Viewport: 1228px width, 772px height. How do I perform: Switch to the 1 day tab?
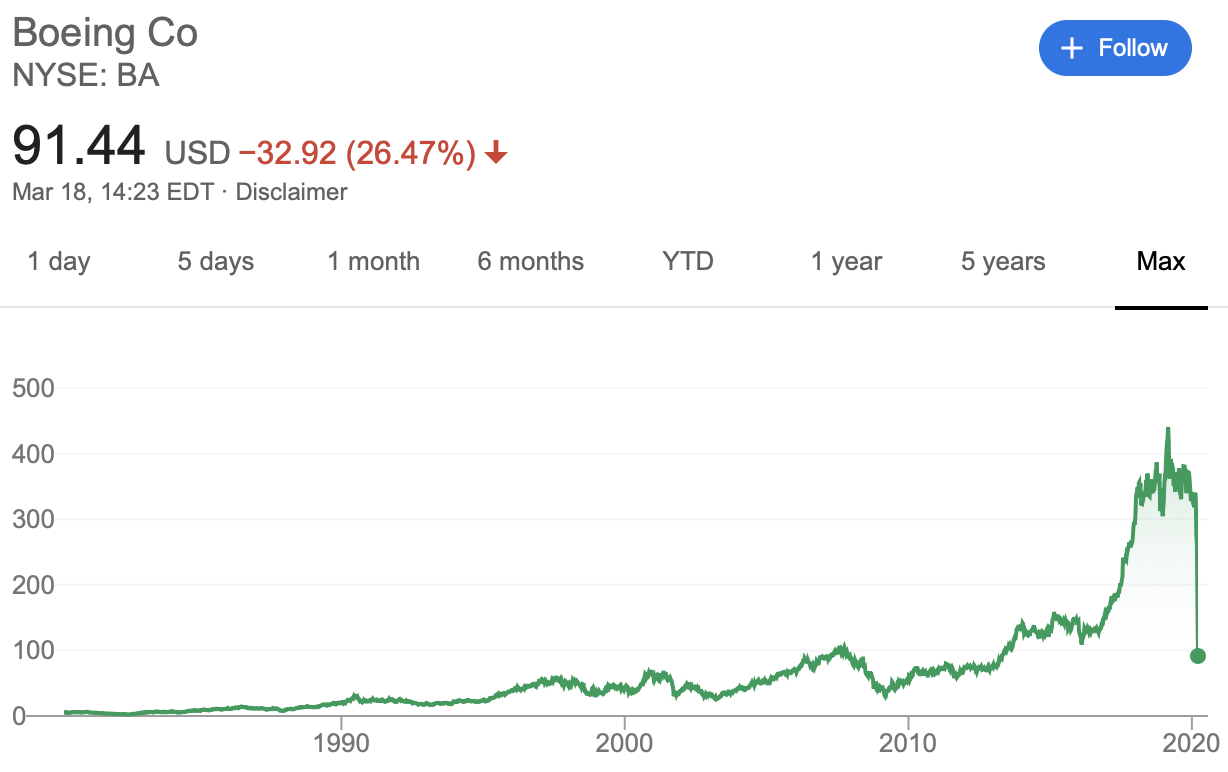(x=59, y=262)
